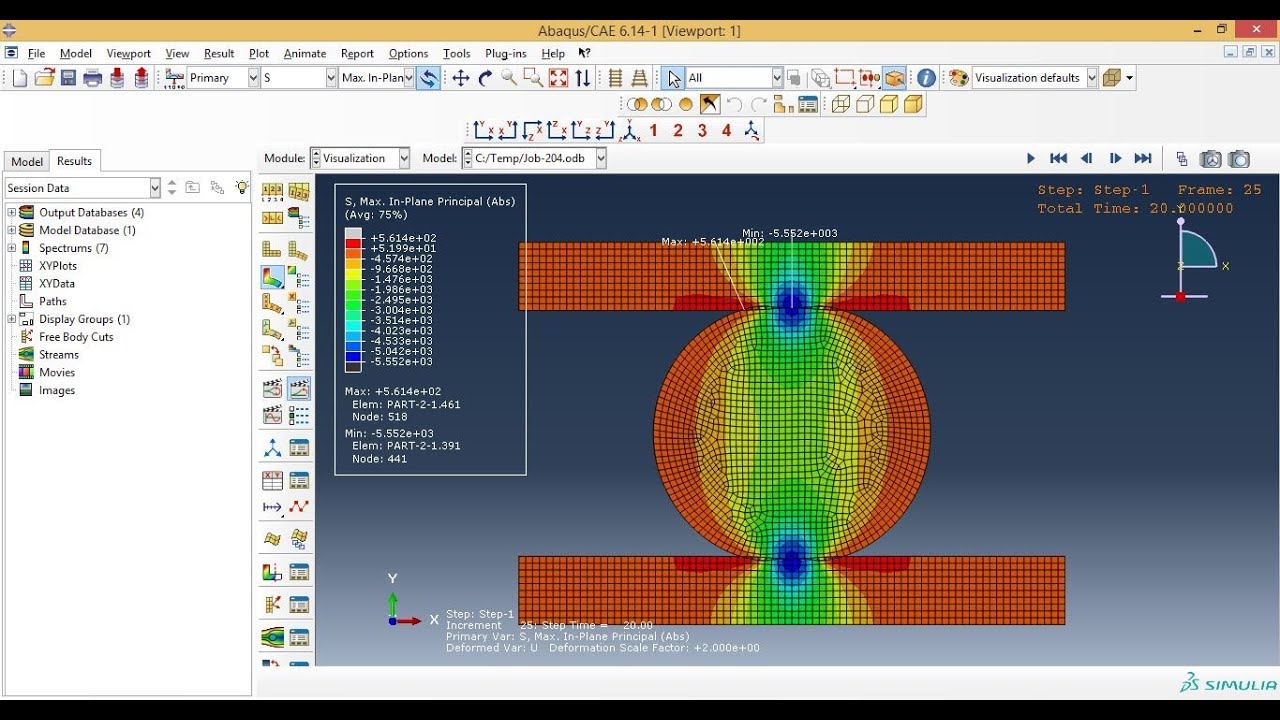Apply custom view 3
The image size is (1280, 720).
coord(702,130)
